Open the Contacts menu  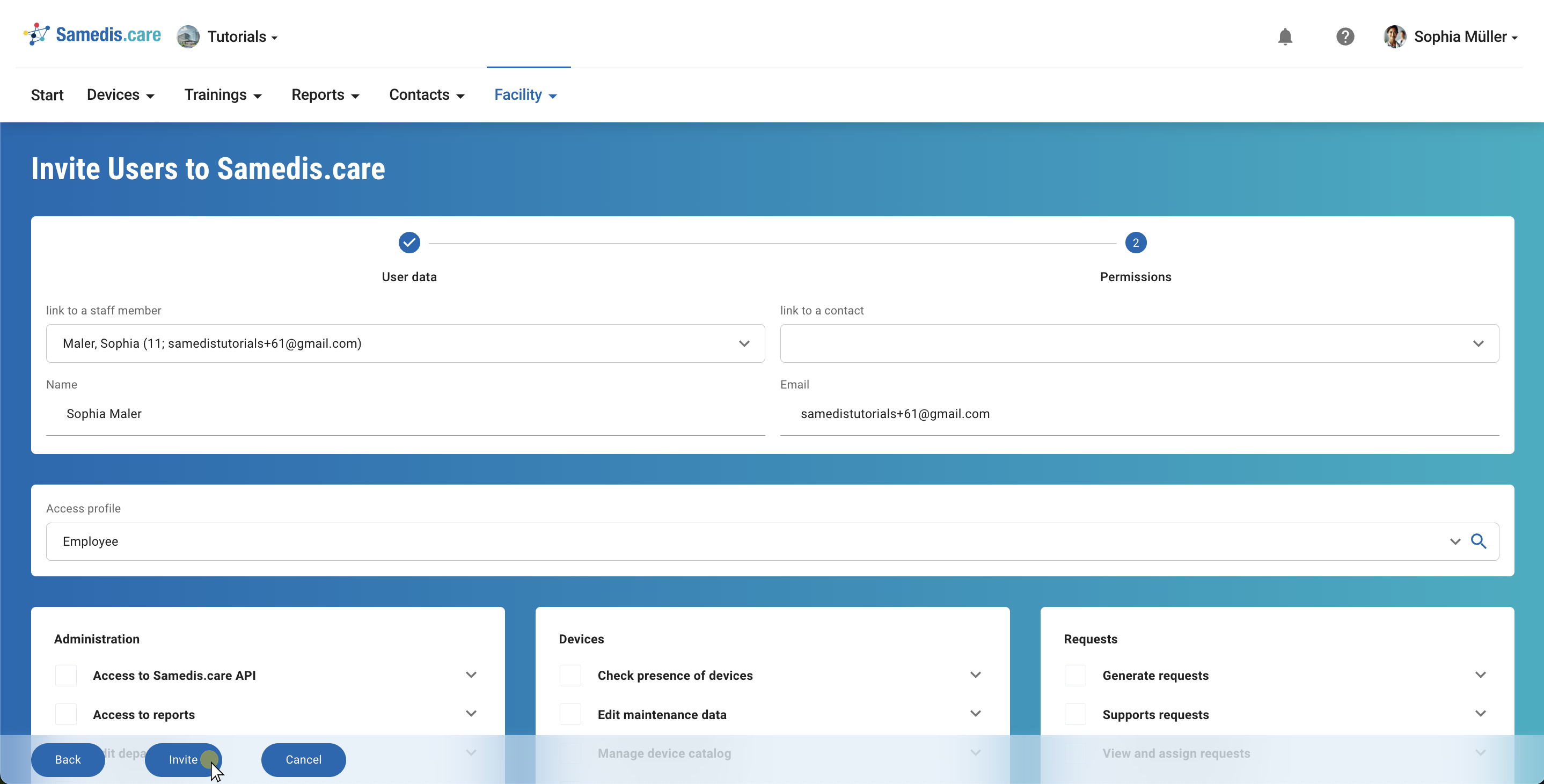click(427, 94)
